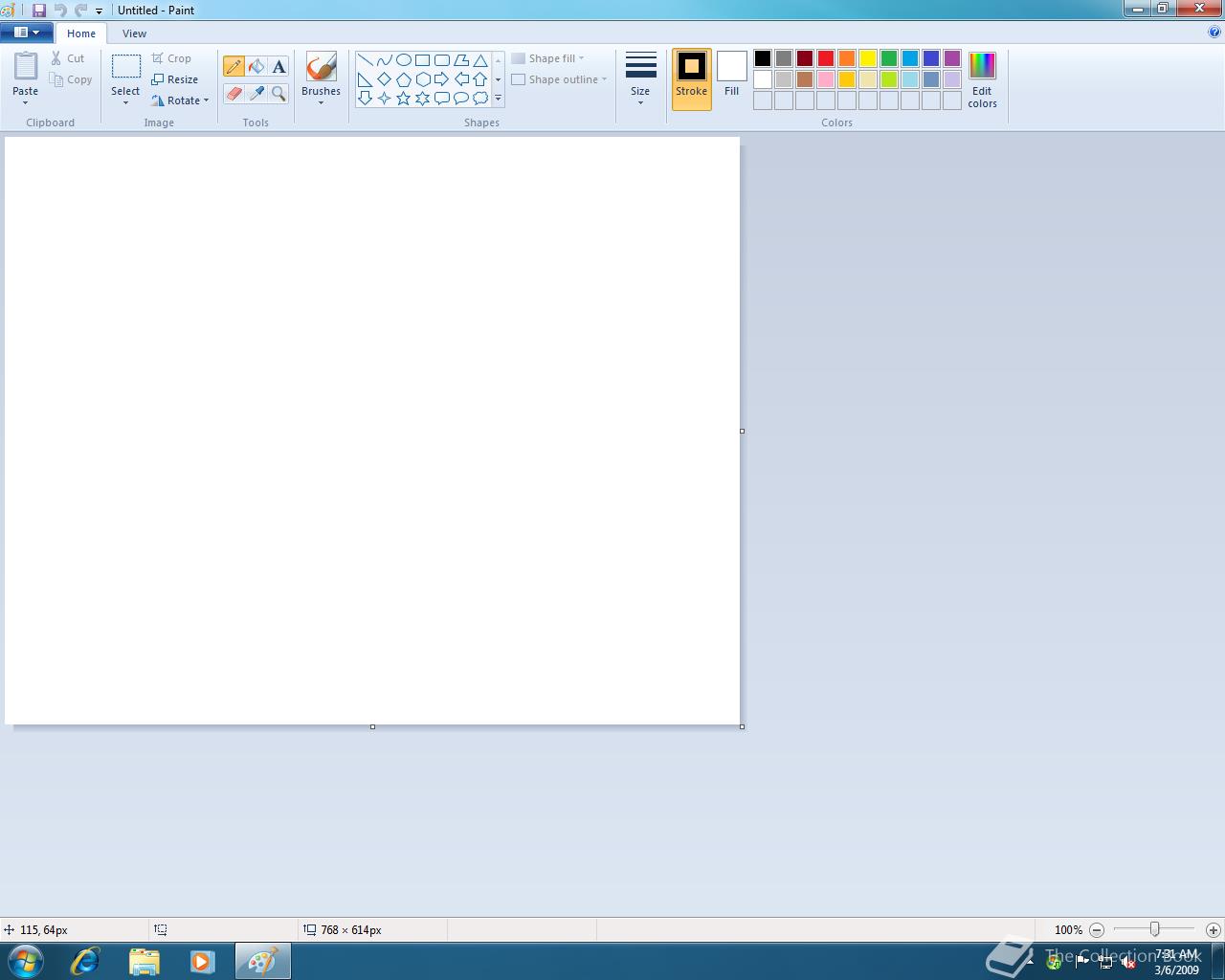Choose the Five-point star shape
The width and height of the screenshot is (1225, 980).
point(403,98)
